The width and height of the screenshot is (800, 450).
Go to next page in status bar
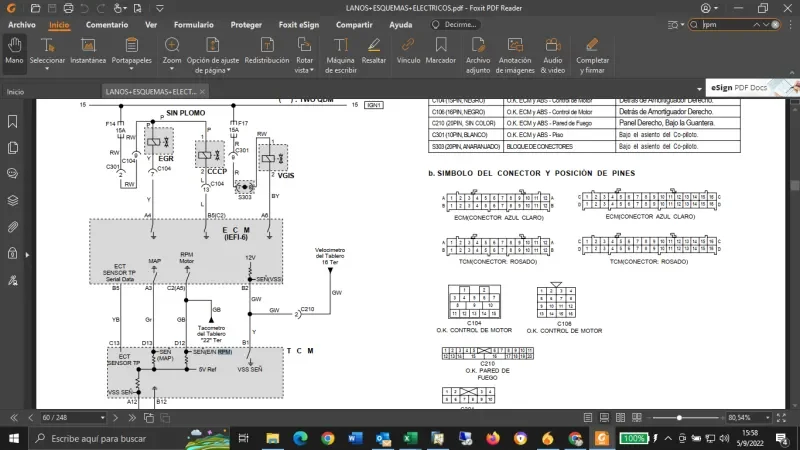coord(116,417)
